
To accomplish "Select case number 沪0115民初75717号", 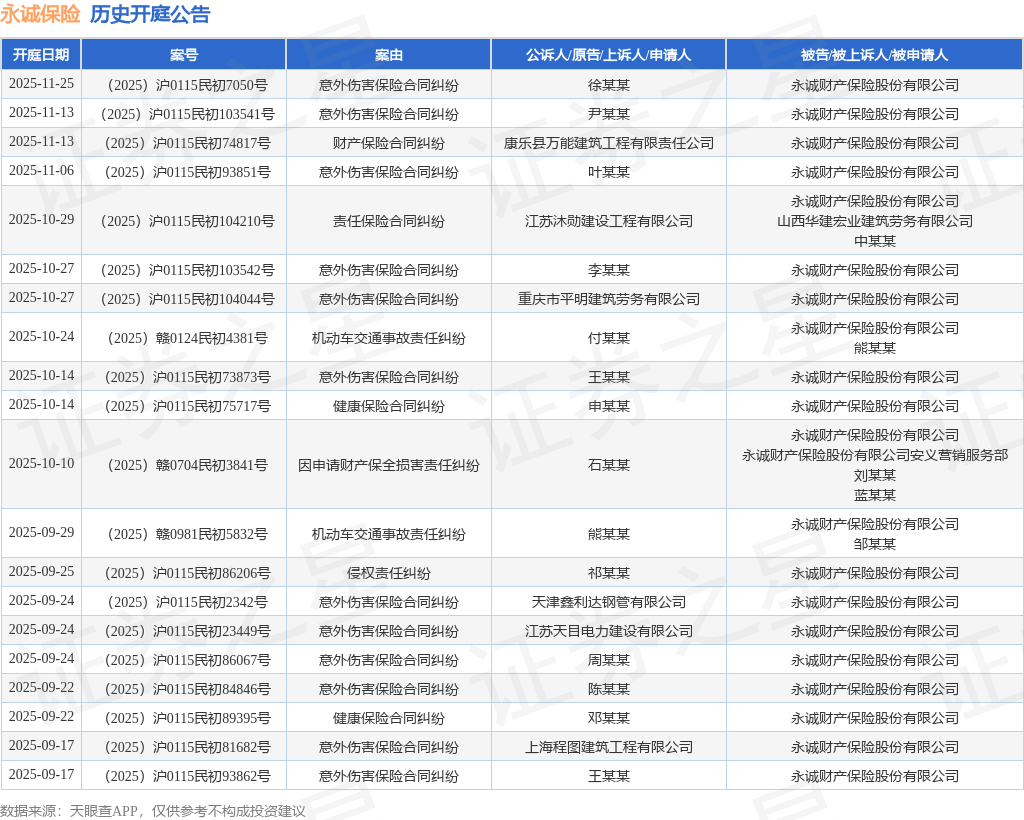I will (187, 406).
